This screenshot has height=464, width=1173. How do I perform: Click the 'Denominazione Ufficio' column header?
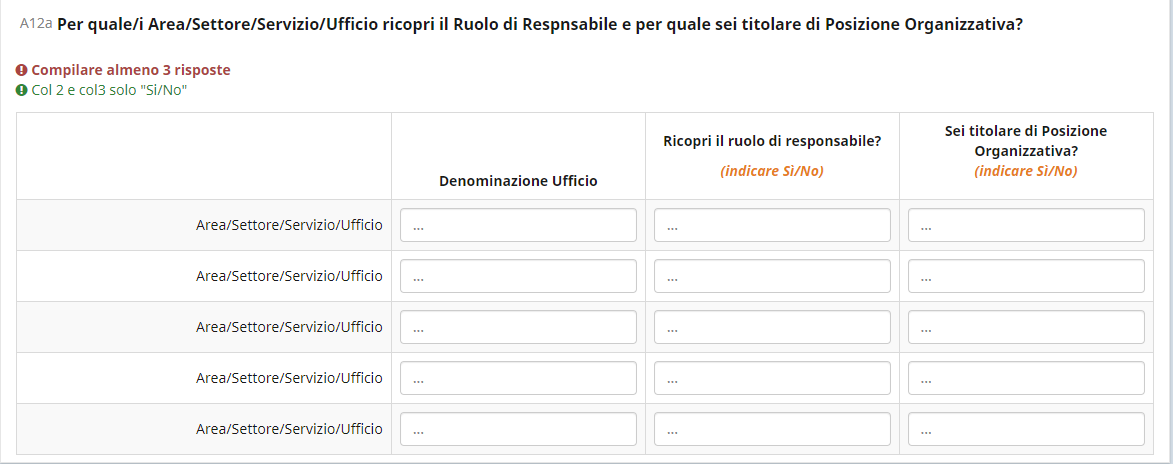tap(518, 181)
